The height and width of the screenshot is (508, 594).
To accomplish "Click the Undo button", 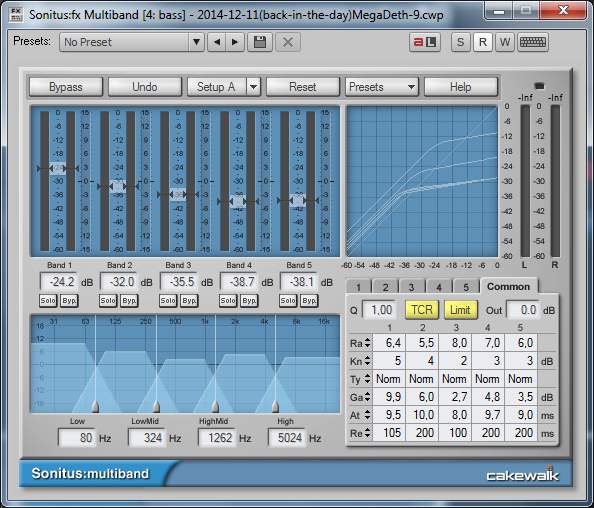I will click(x=145, y=87).
